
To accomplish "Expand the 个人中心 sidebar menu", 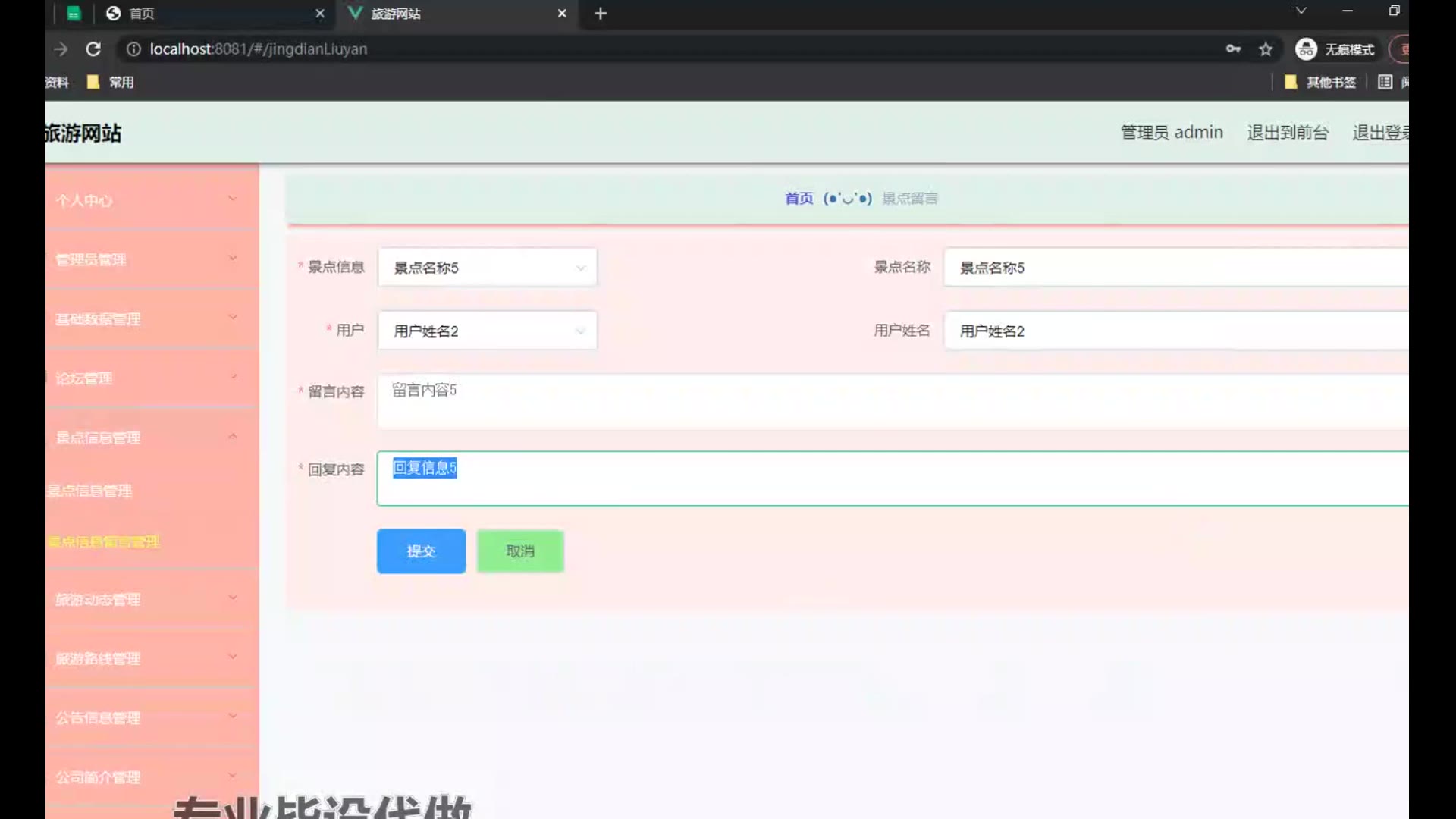I will tap(148, 200).
